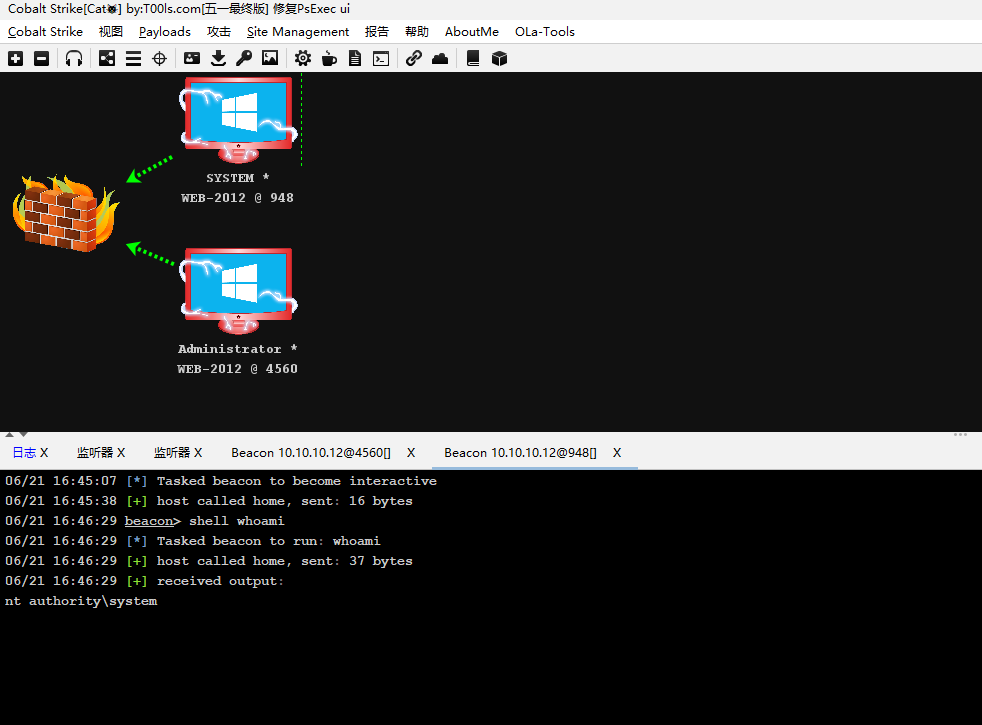Close the Beacon 10.10.10.12@948 tab

click(617, 453)
